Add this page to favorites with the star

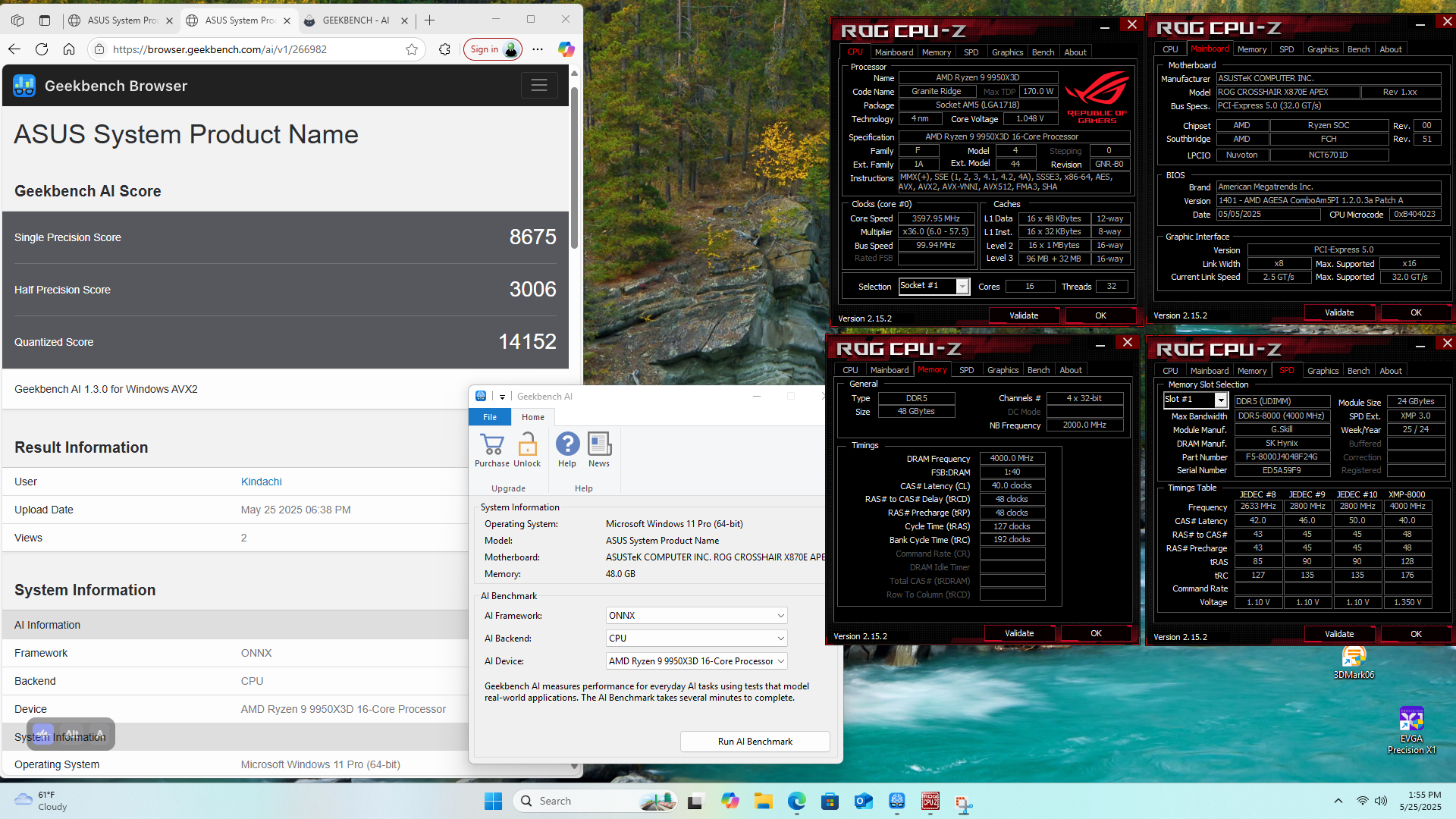tap(412, 49)
